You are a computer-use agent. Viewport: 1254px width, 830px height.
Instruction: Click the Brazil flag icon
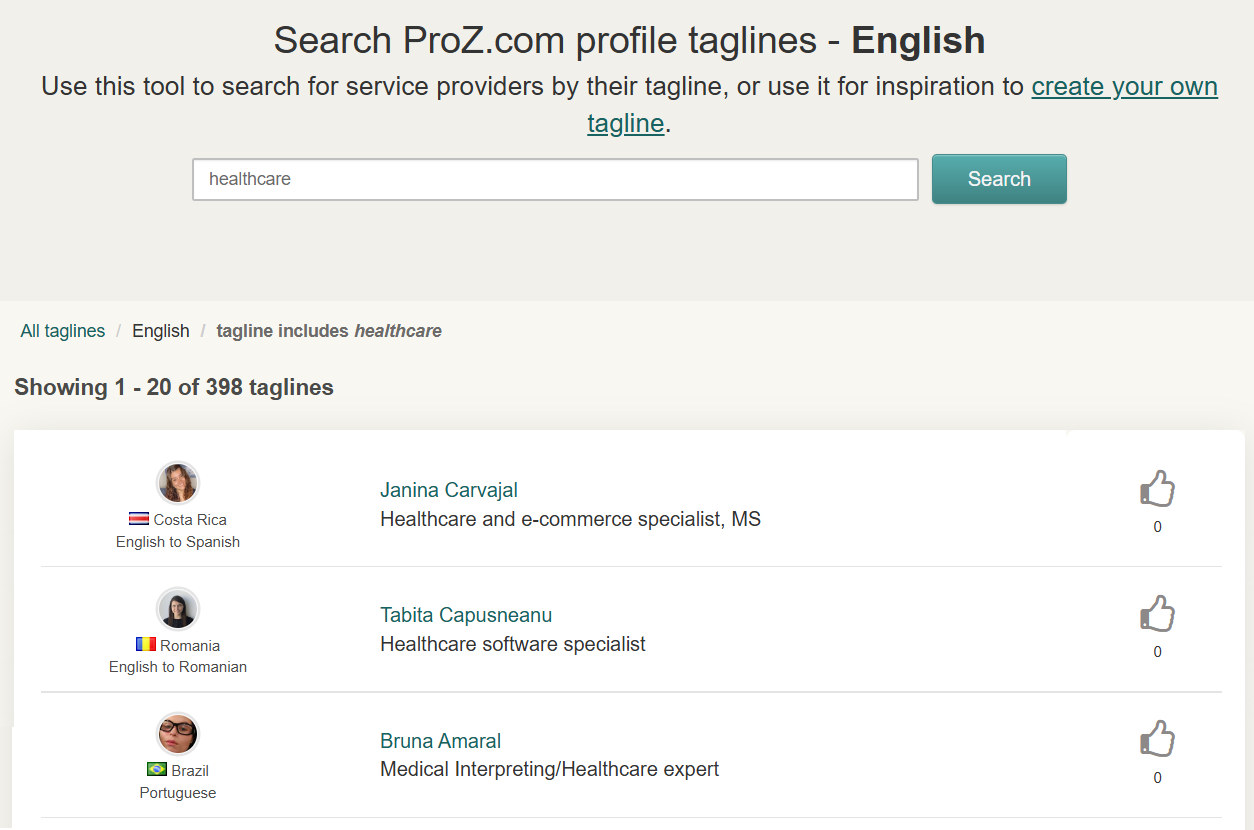point(157,770)
